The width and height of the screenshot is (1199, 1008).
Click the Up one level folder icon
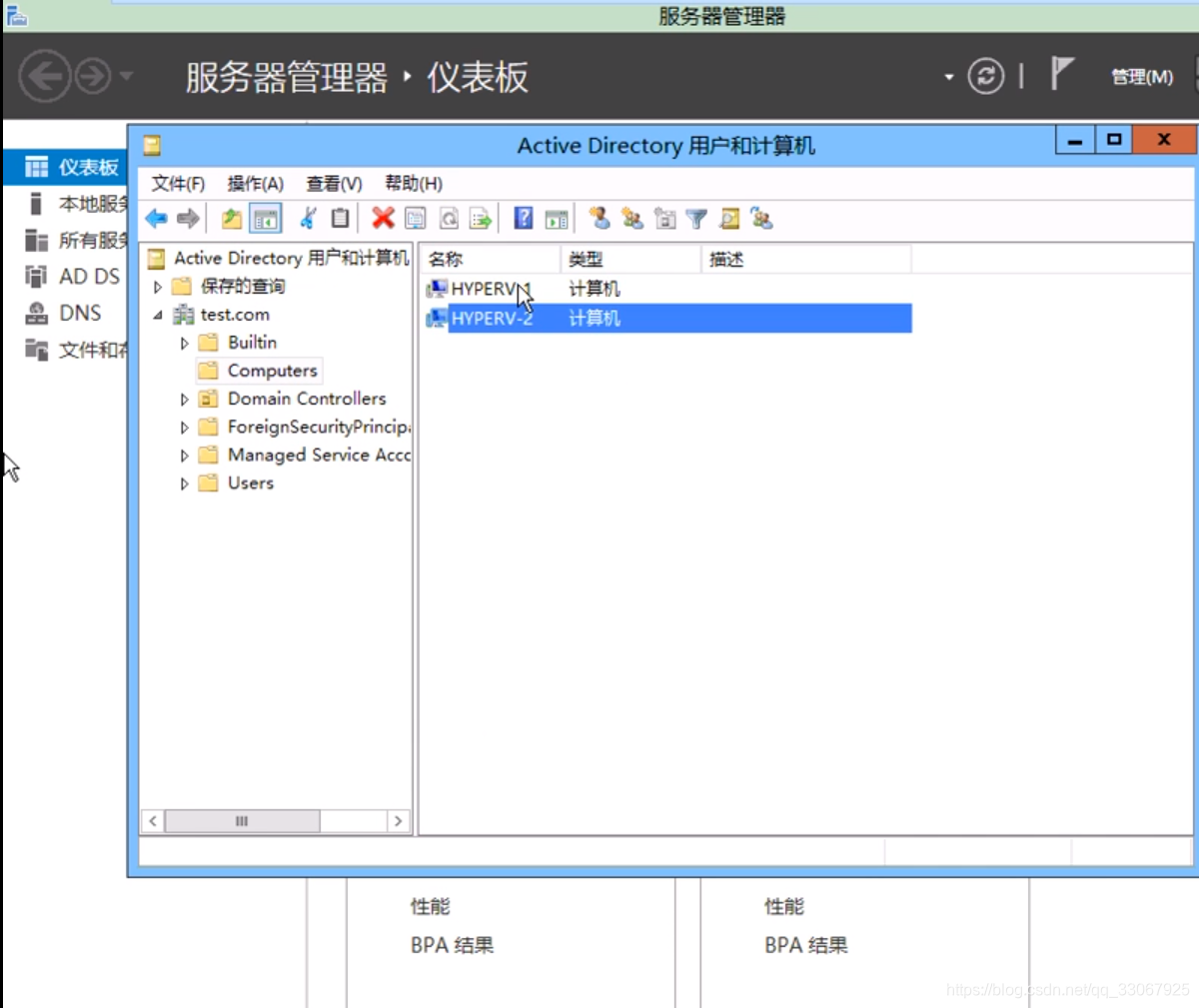(x=232, y=219)
